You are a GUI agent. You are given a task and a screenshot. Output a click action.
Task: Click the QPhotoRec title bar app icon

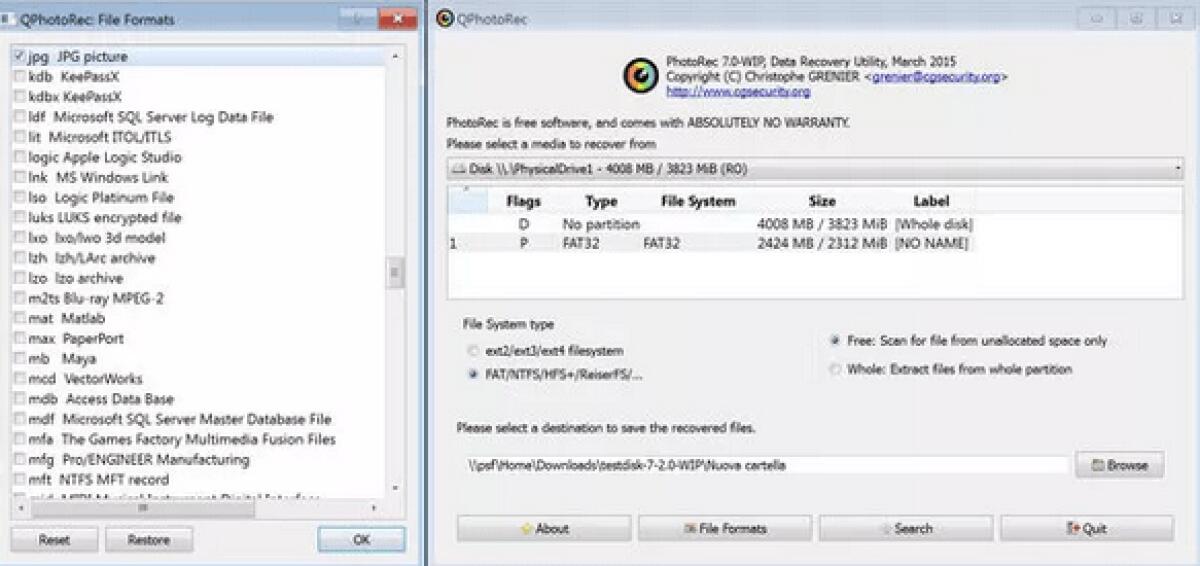tap(445, 17)
